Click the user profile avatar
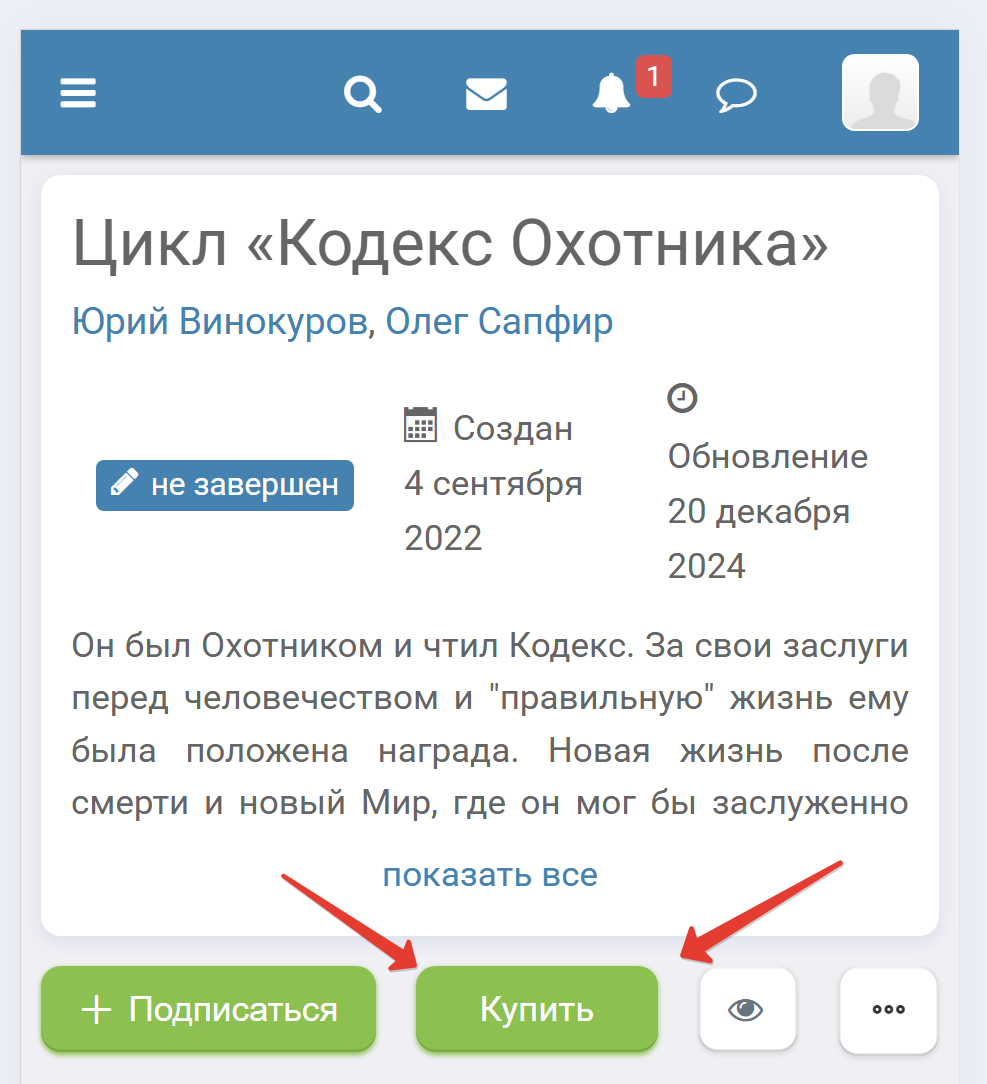This screenshot has height=1084, width=987. [880, 93]
